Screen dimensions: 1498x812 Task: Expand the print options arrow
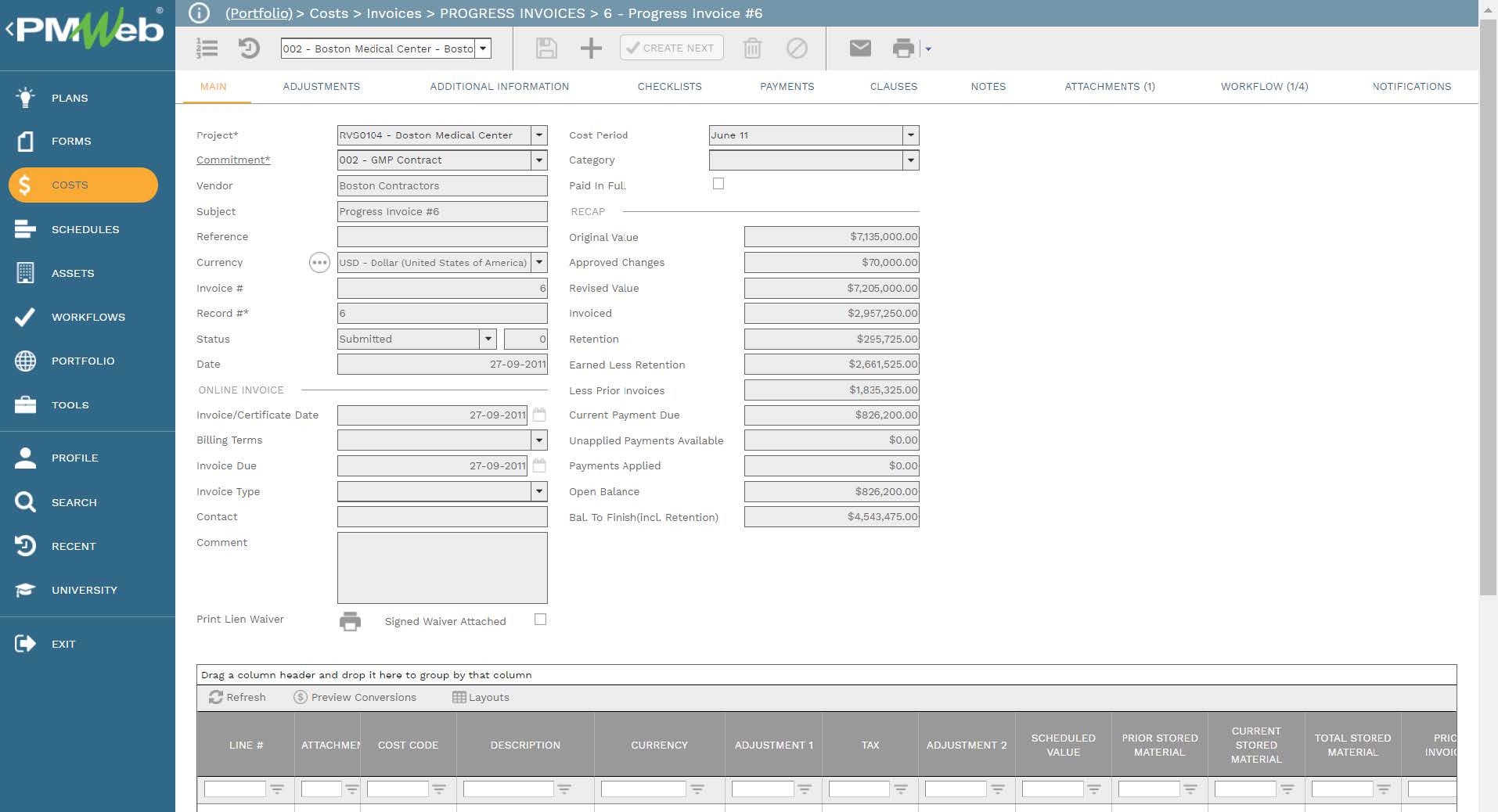(928, 49)
